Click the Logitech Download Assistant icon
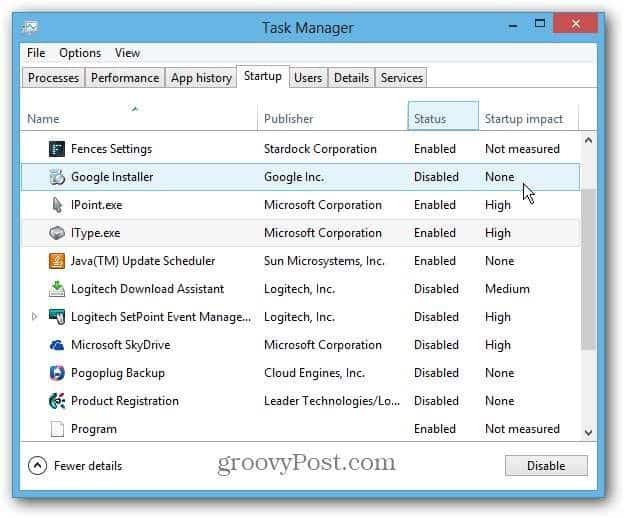Image resolution: width=625 pixels, height=518 pixels. point(57,289)
